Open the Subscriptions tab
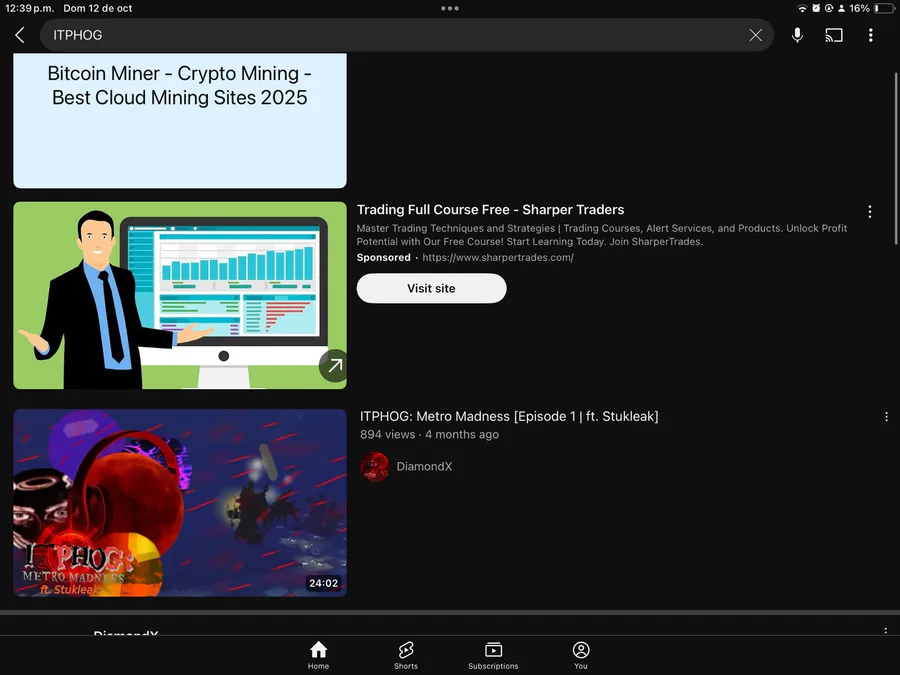 click(x=493, y=655)
